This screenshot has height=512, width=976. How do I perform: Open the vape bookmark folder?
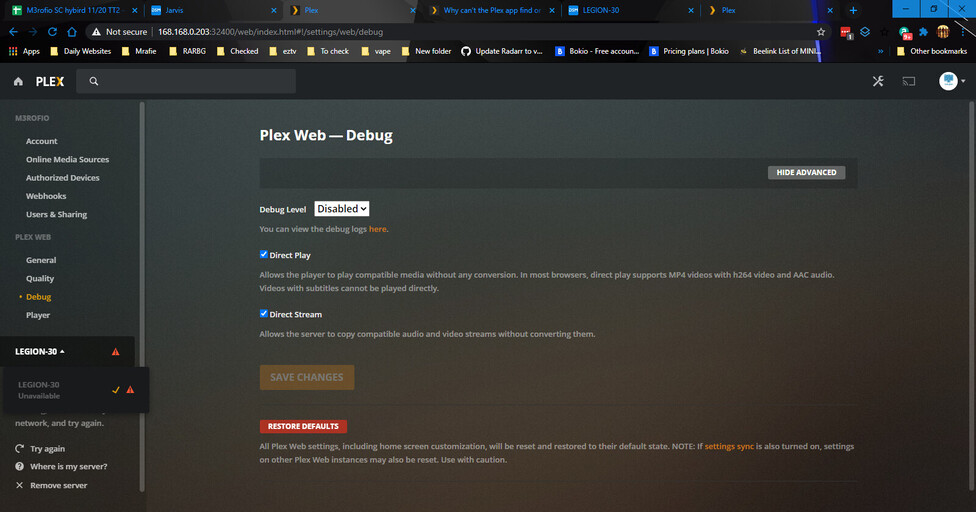pos(376,52)
